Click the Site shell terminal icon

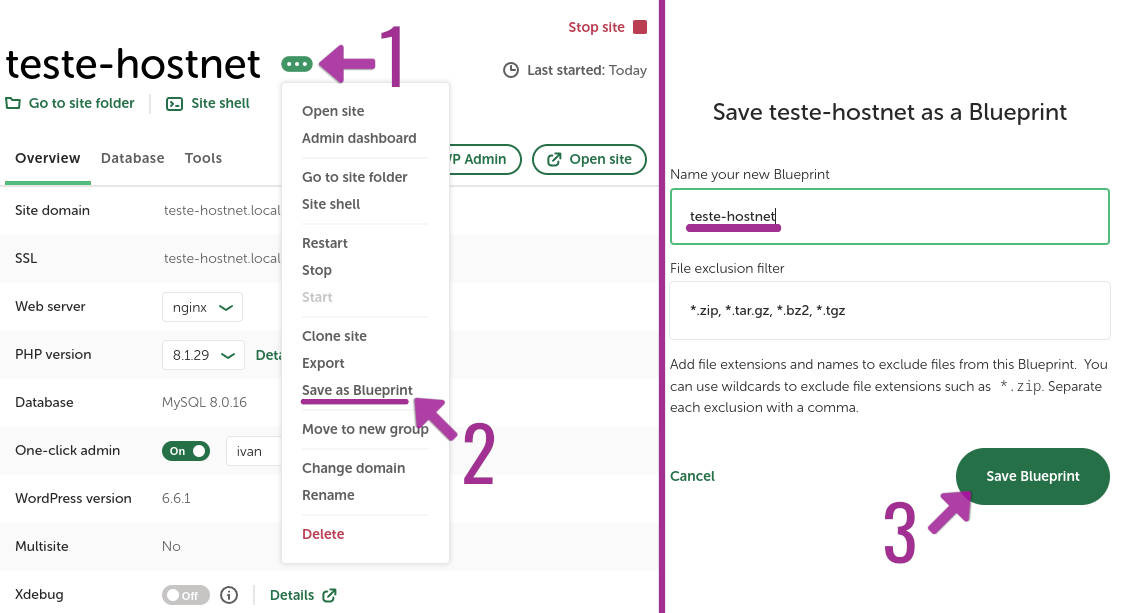(x=175, y=104)
